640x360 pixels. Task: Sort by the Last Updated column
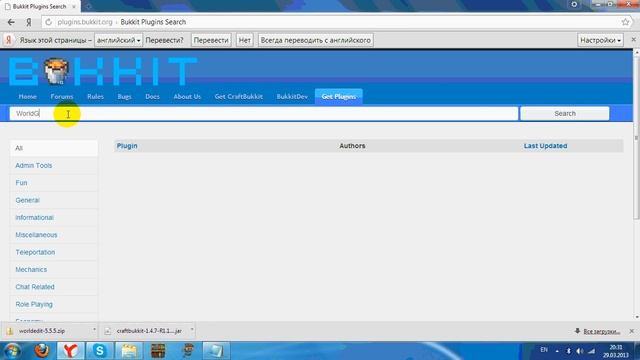pyautogui.click(x=545, y=146)
